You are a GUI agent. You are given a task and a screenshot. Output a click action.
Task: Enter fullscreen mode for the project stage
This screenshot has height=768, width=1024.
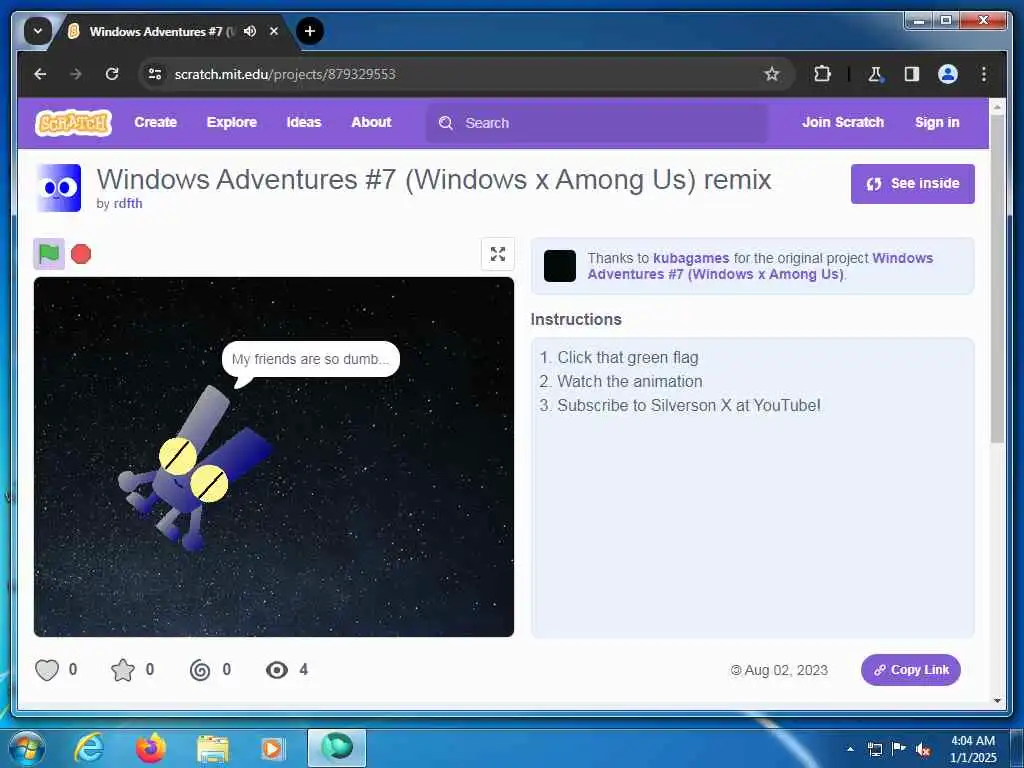click(x=498, y=254)
